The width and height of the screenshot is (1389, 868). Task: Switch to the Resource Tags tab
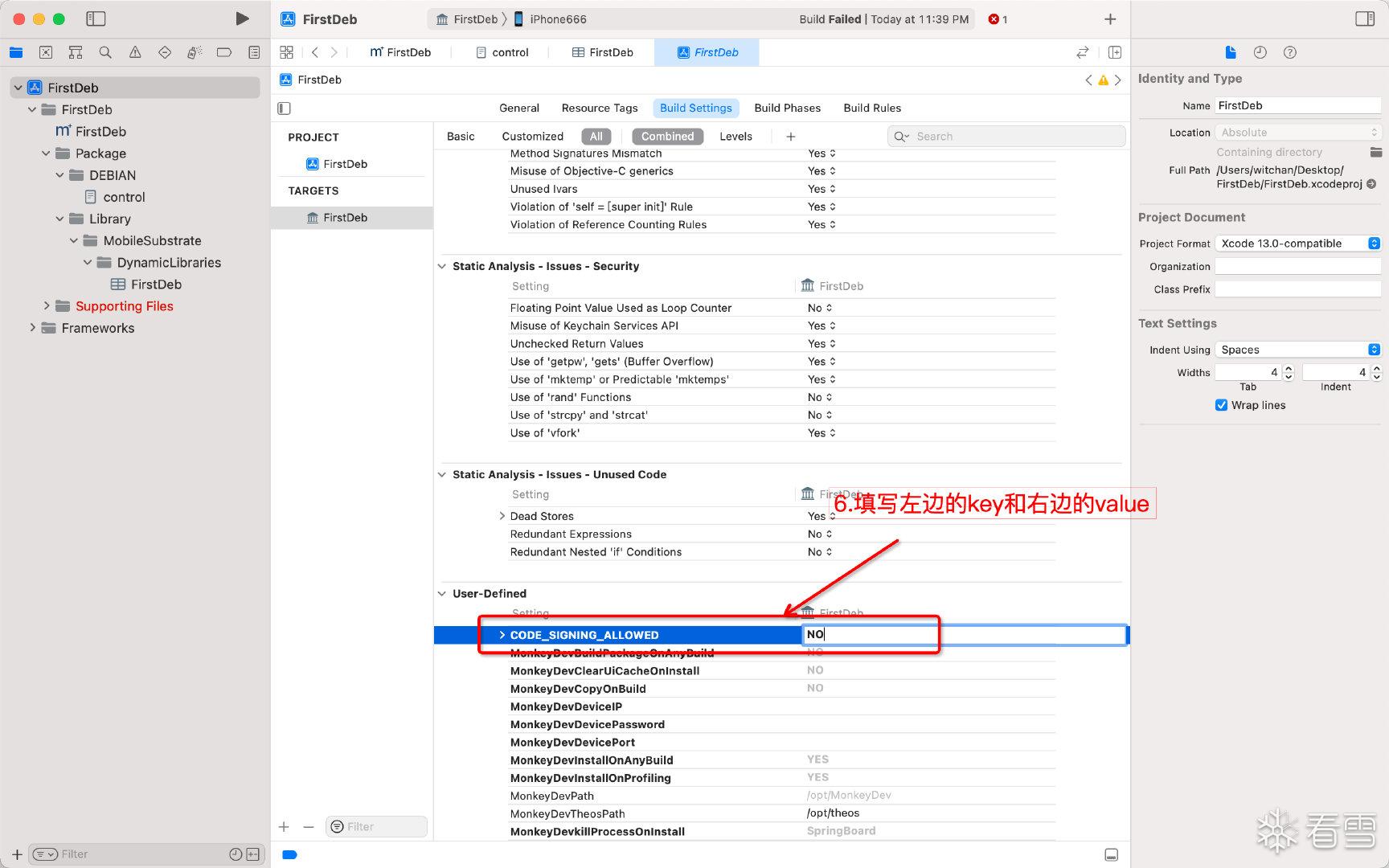tap(600, 108)
